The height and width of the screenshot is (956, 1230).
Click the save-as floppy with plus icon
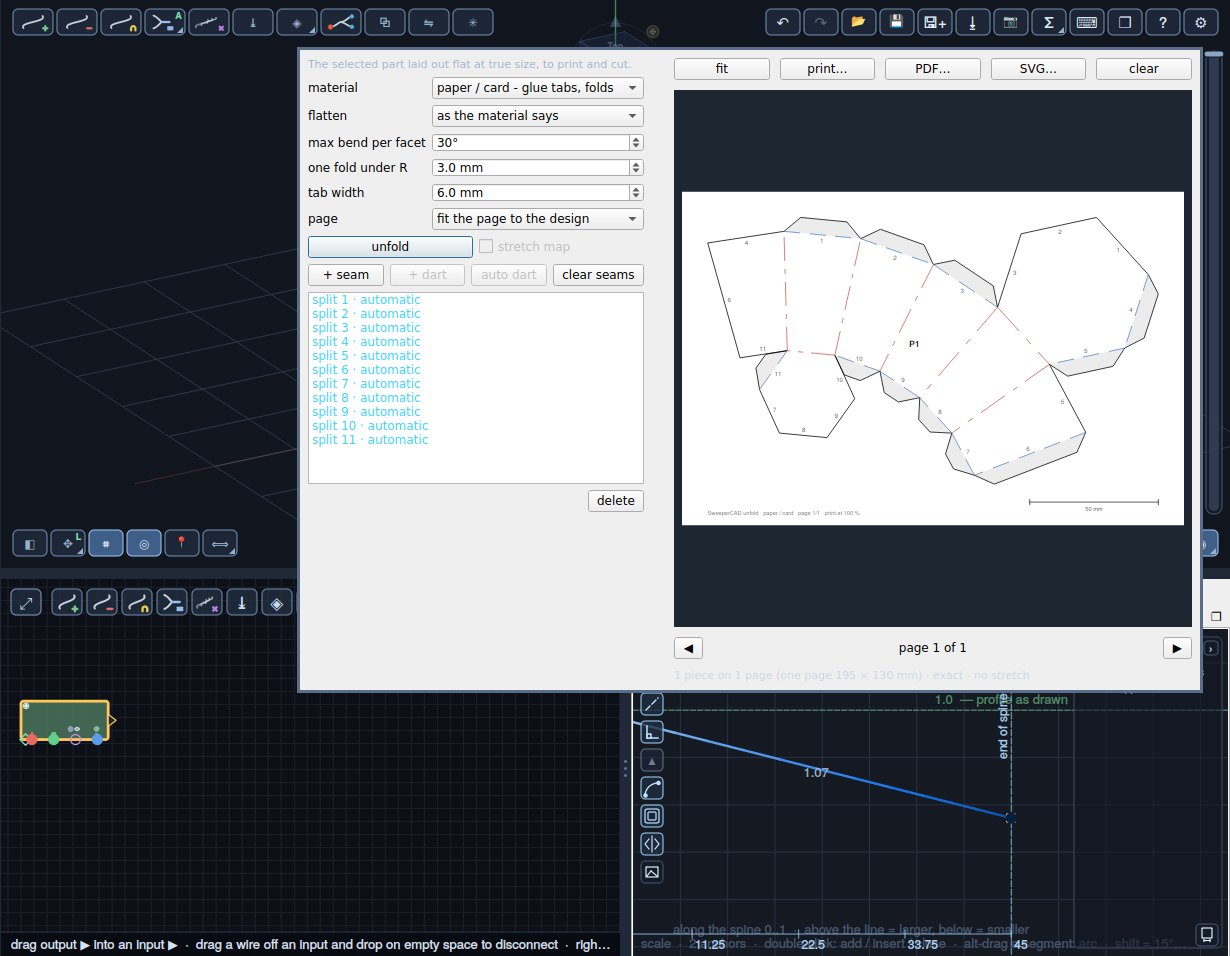pyautogui.click(x=937, y=22)
